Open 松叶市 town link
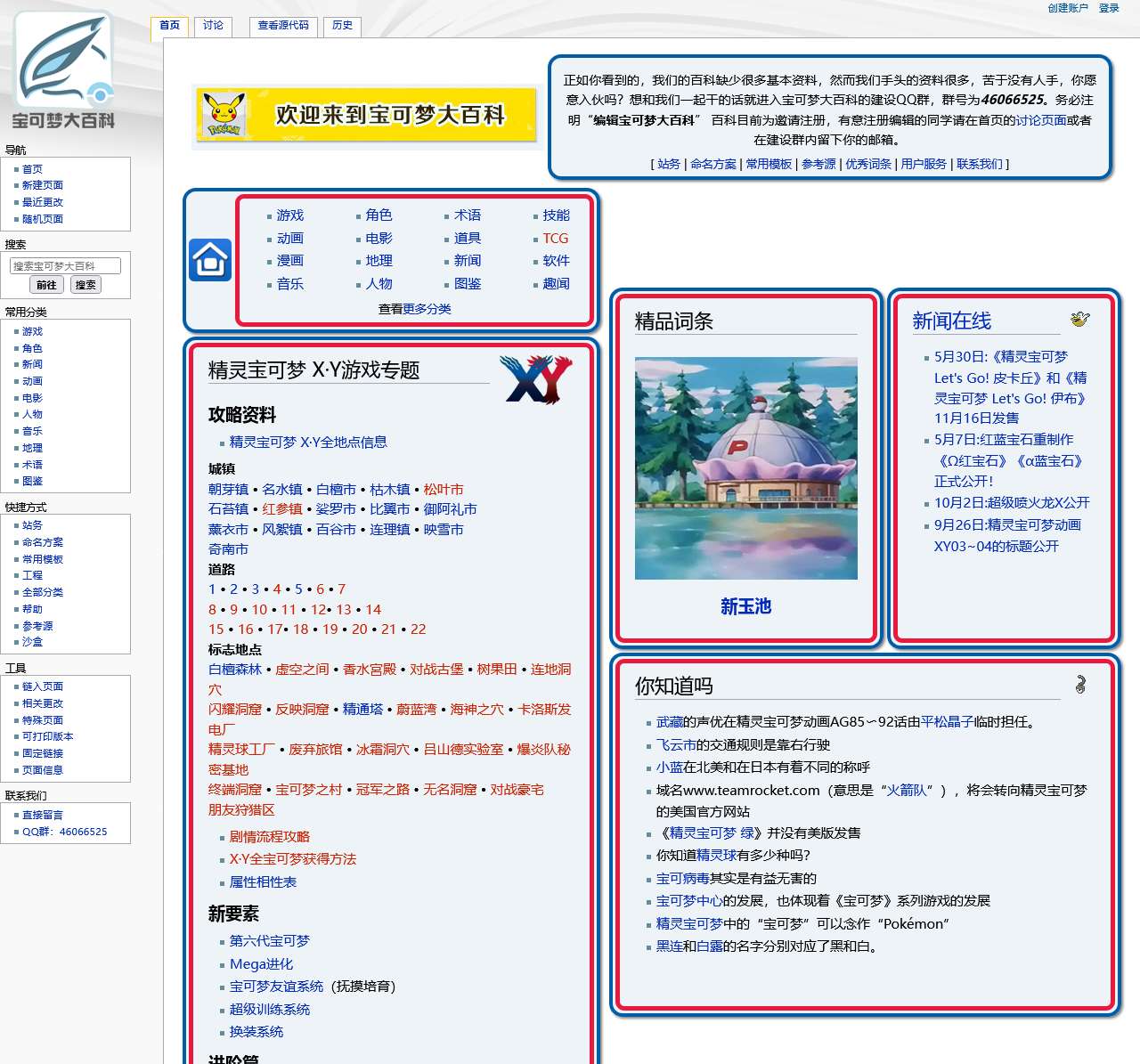Viewport: 1140px width, 1064px height. (x=444, y=490)
